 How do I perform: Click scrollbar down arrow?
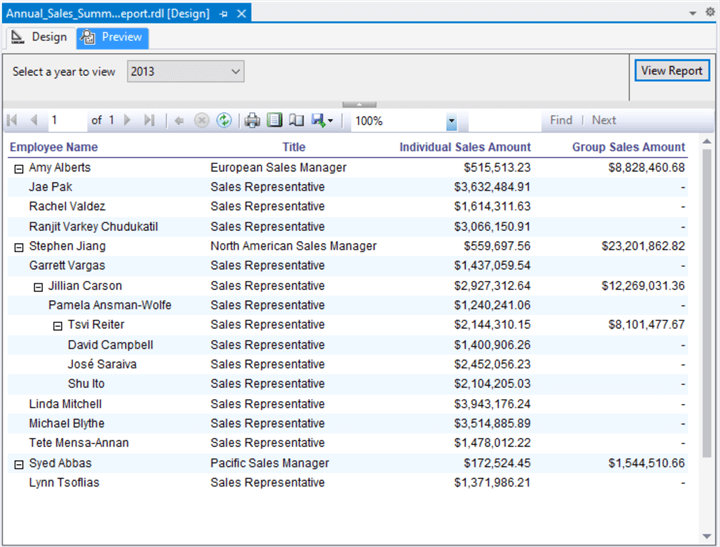(x=707, y=536)
